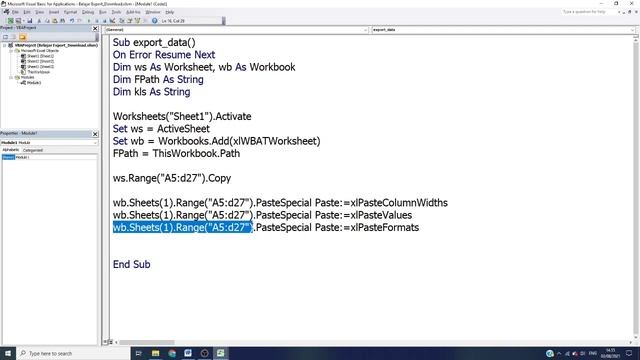The width and height of the screenshot is (640, 360).
Task: Close the Project explorer panel
Action: coord(95,28)
